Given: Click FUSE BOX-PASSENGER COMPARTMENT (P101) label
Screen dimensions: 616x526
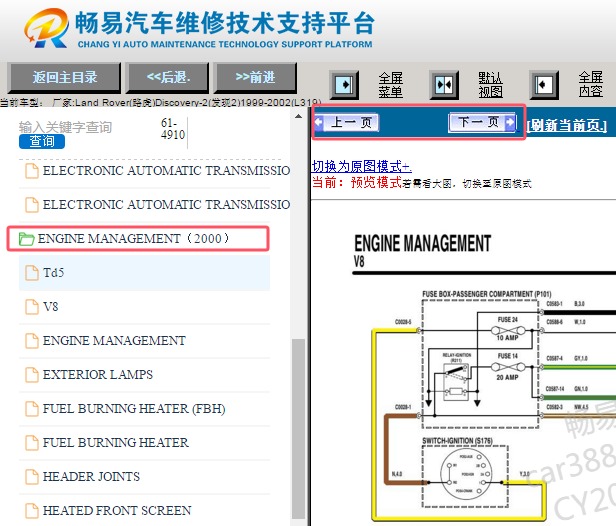Looking at the screenshot, I should (x=487, y=294).
